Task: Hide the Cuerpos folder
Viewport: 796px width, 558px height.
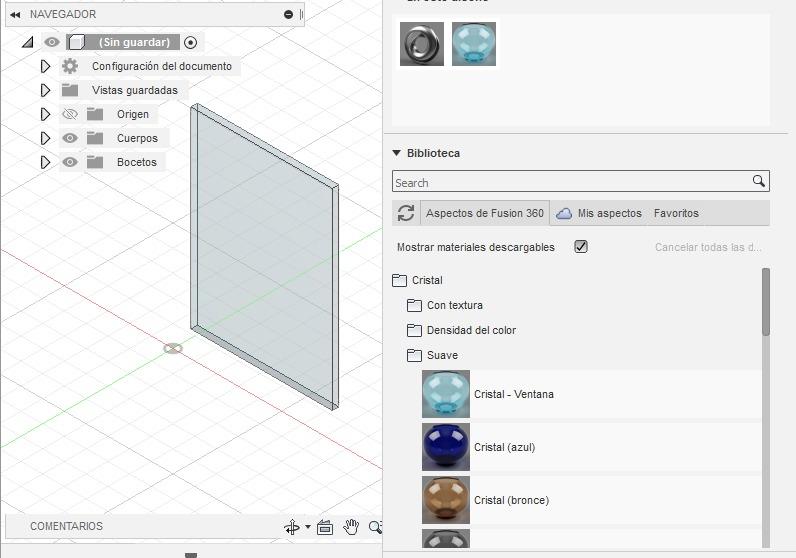Action: (x=70, y=138)
